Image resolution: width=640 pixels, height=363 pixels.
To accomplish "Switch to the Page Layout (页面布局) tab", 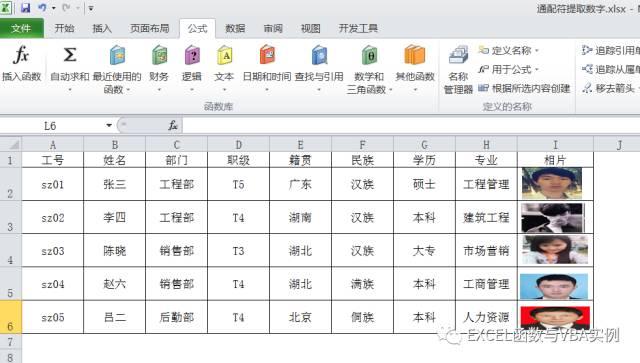I will click(149, 28).
